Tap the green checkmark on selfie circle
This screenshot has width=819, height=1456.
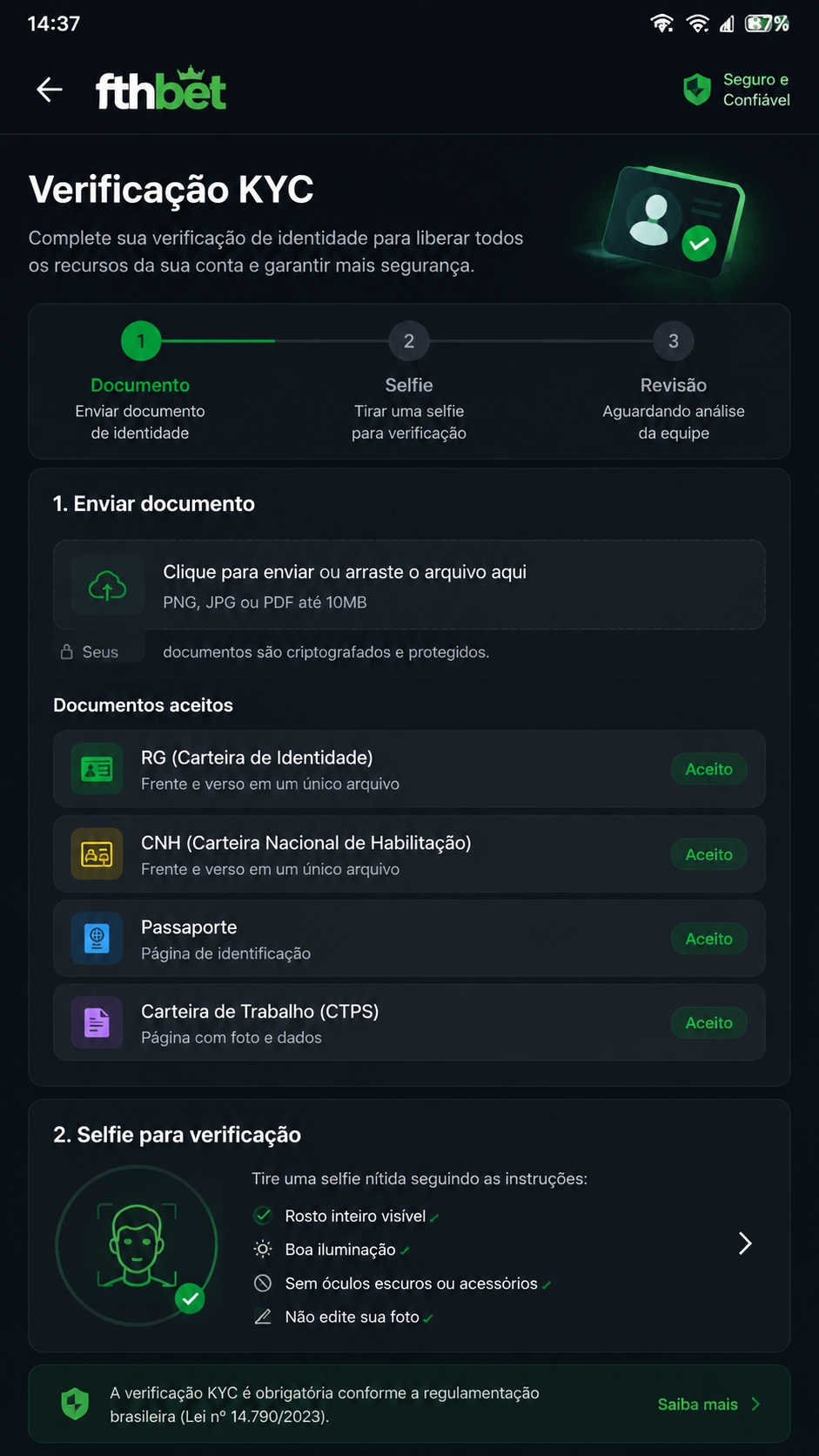(x=191, y=1298)
